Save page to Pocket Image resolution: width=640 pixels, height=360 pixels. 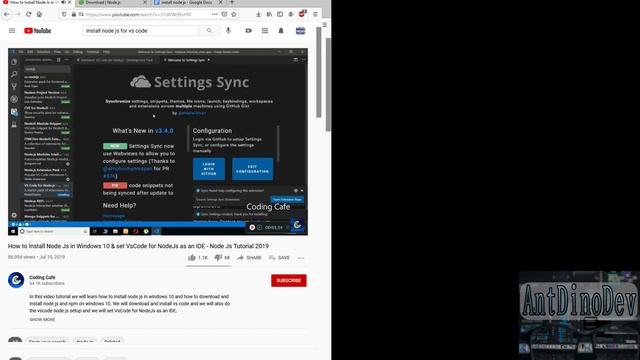pyautogui.click(x=224, y=14)
